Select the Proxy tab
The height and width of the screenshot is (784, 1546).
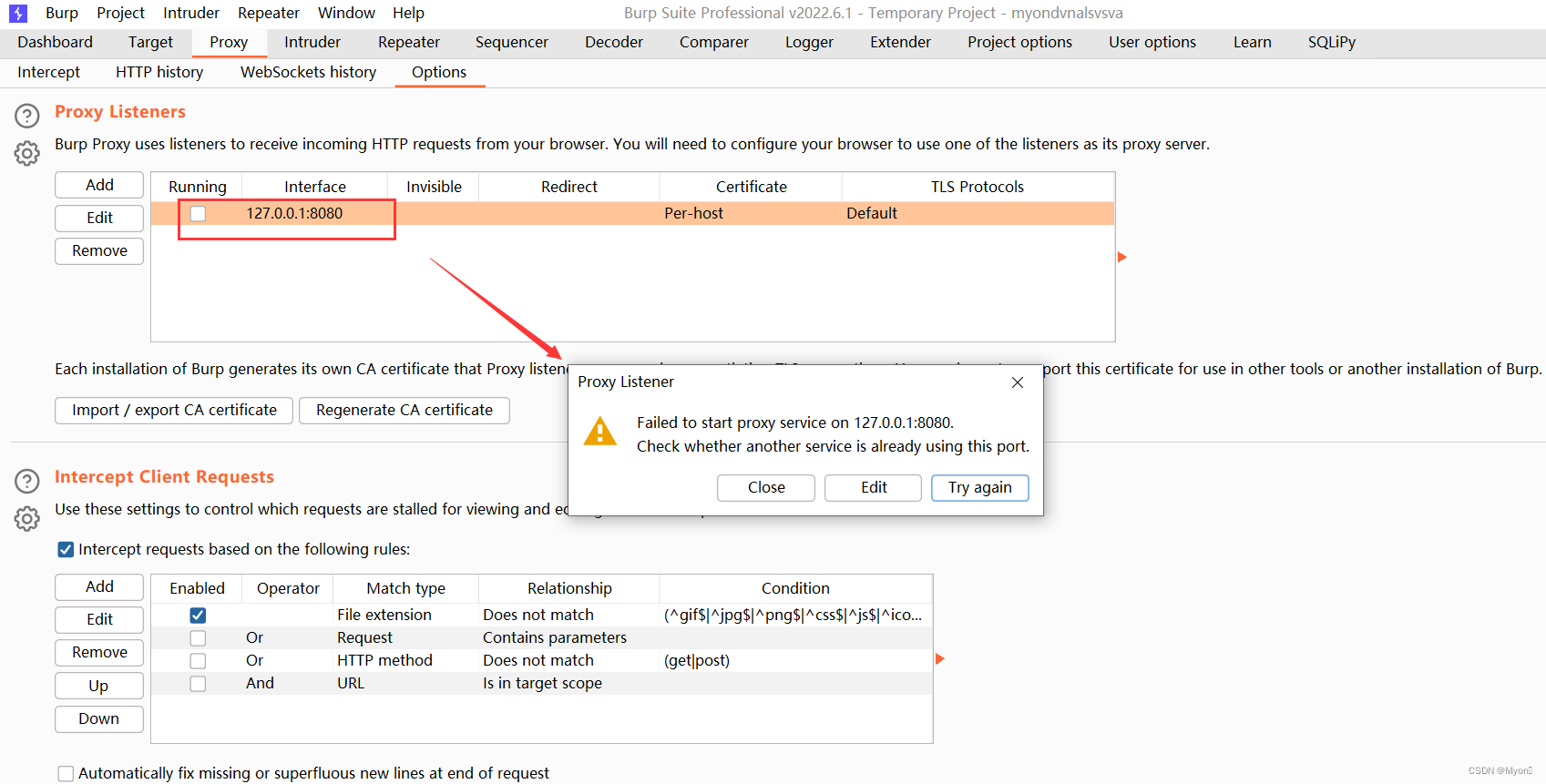(x=229, y=42)
